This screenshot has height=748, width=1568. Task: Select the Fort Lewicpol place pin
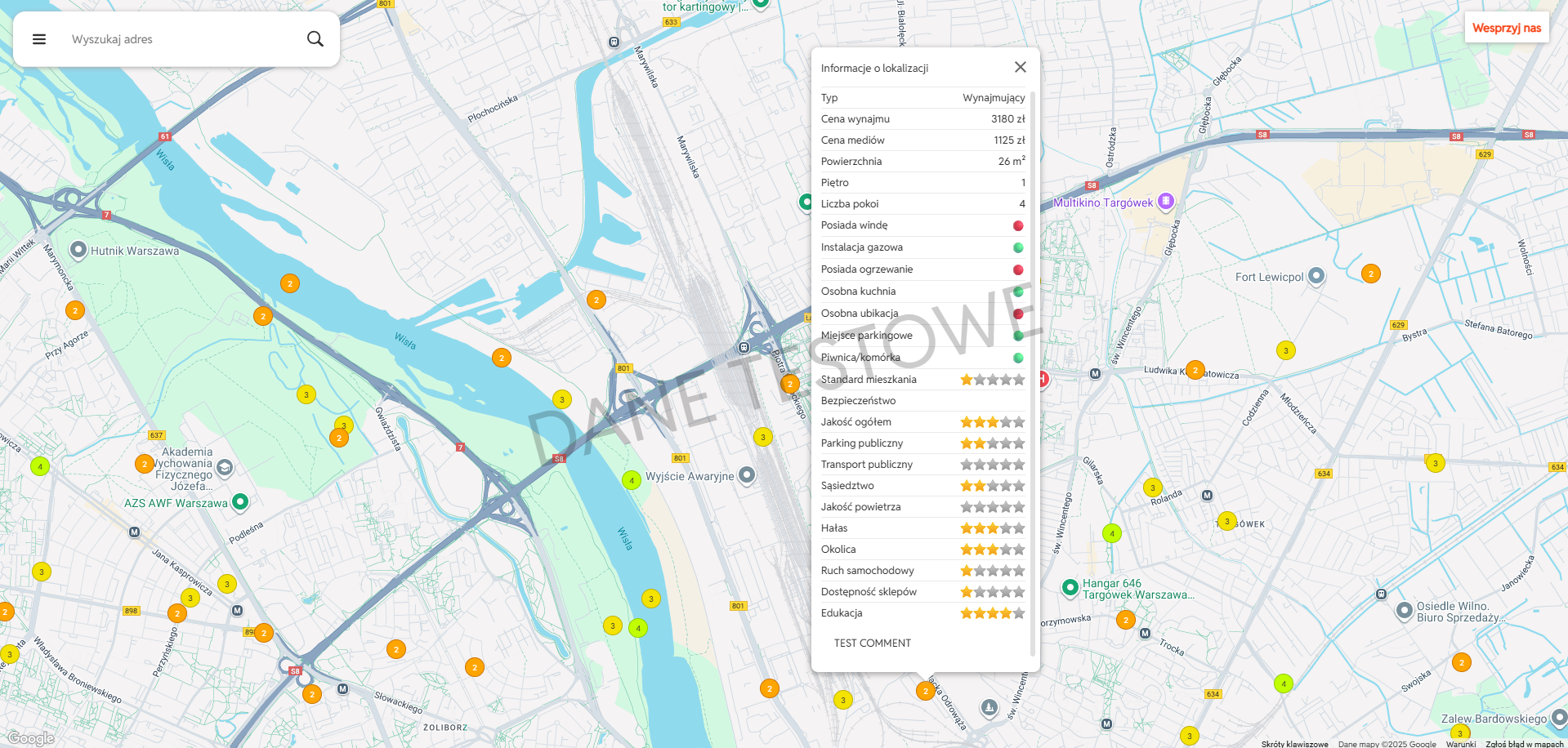(1316, 276)
